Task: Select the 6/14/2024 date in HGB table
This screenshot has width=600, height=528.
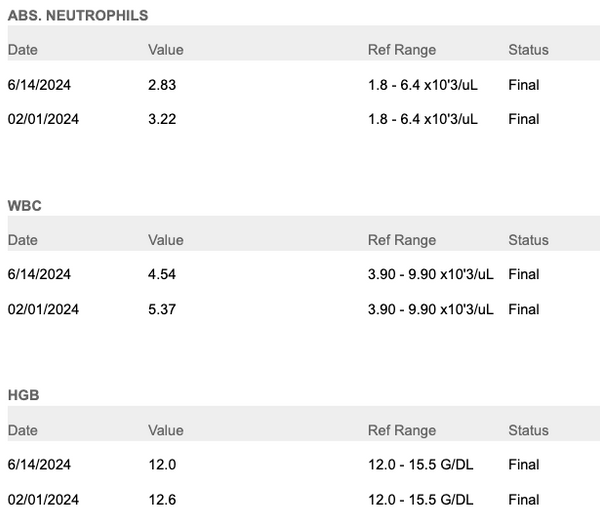Action: click(x=38, y=465)
